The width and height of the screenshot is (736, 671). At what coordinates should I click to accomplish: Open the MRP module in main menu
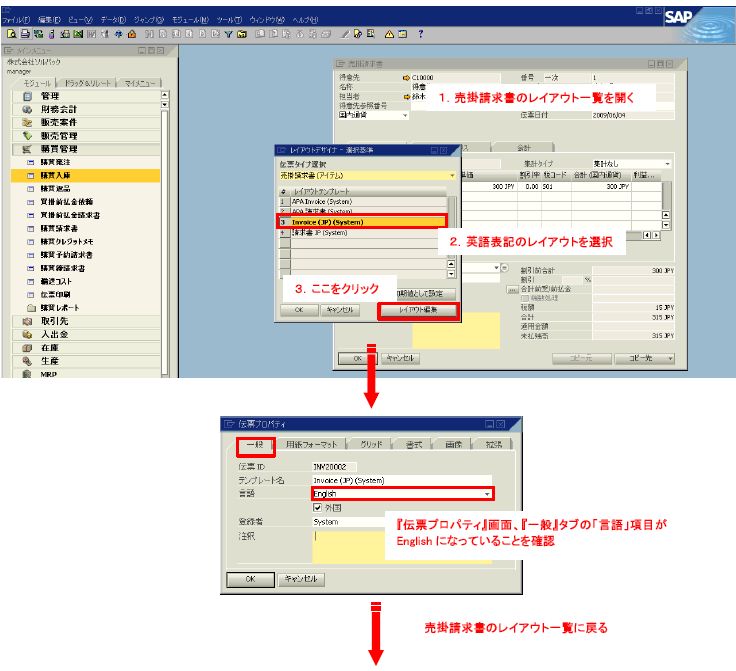[86, 374]
